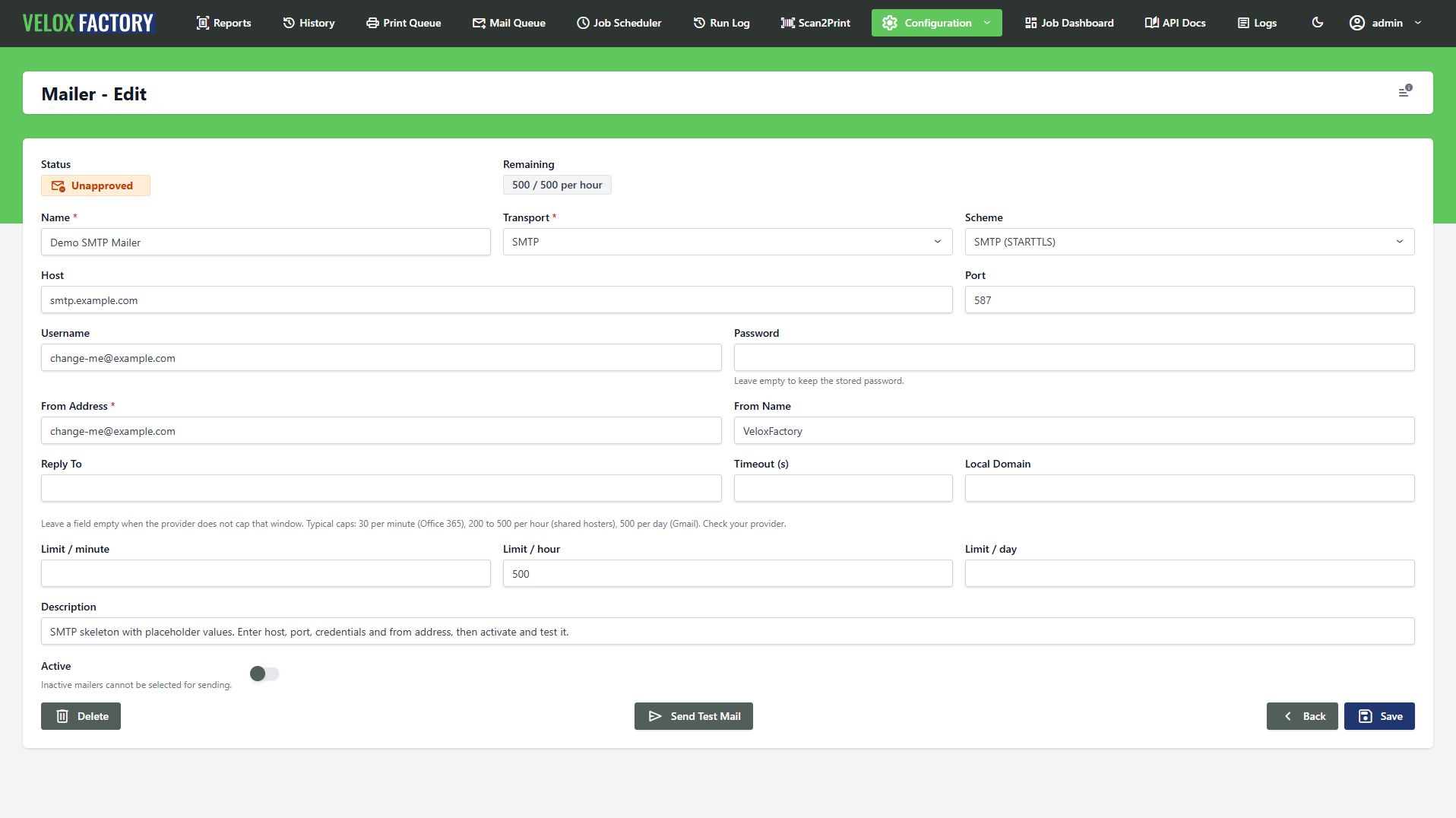Go back with the Back button
Viewport: 1456px width, 818px height.
coord(1302,716)
